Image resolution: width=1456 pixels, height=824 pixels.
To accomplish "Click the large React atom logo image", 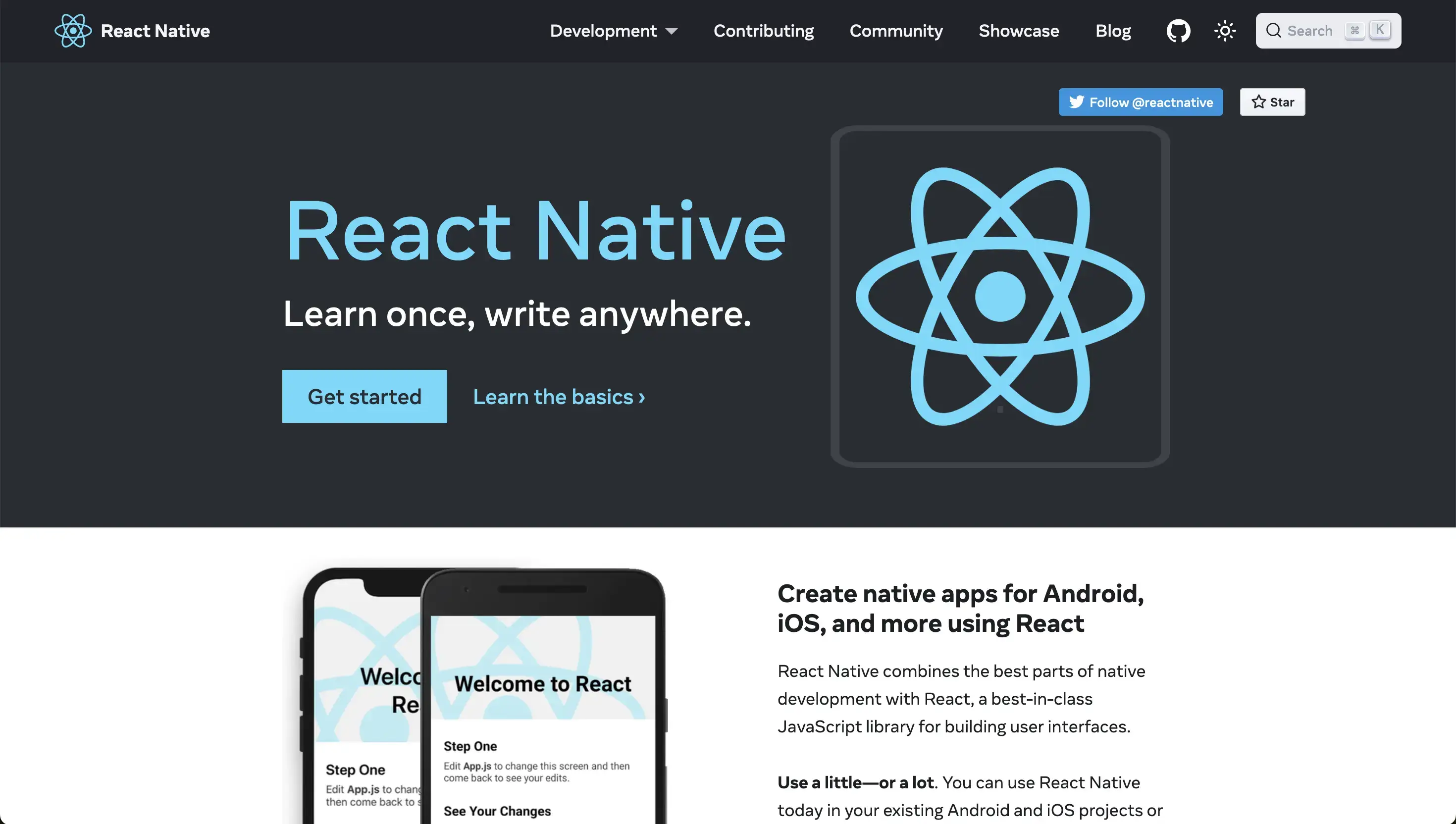I will pyautogui.click(x=1000, y=297).
